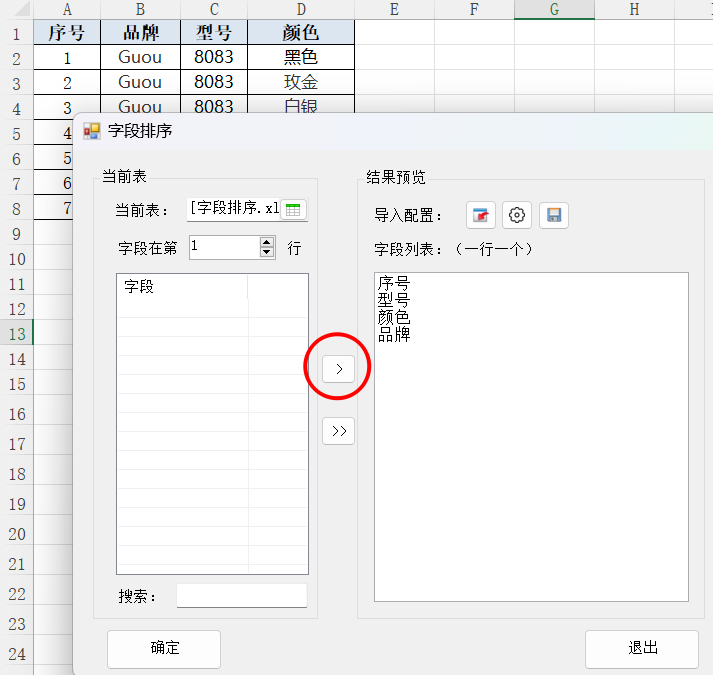Select row 1 header in spreadsheet
The image size is (713, 675).
[16, 33]
